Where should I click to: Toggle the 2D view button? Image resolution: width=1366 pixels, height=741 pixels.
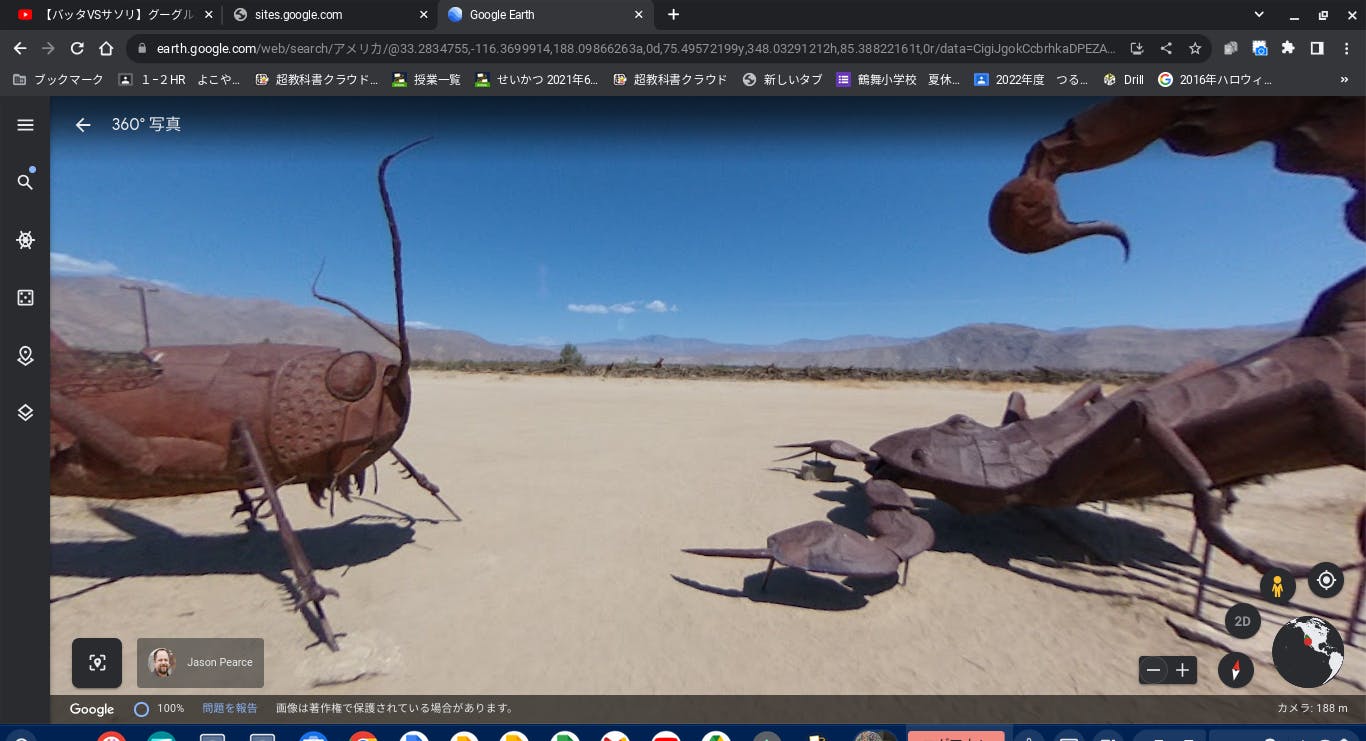point(1242,621)
